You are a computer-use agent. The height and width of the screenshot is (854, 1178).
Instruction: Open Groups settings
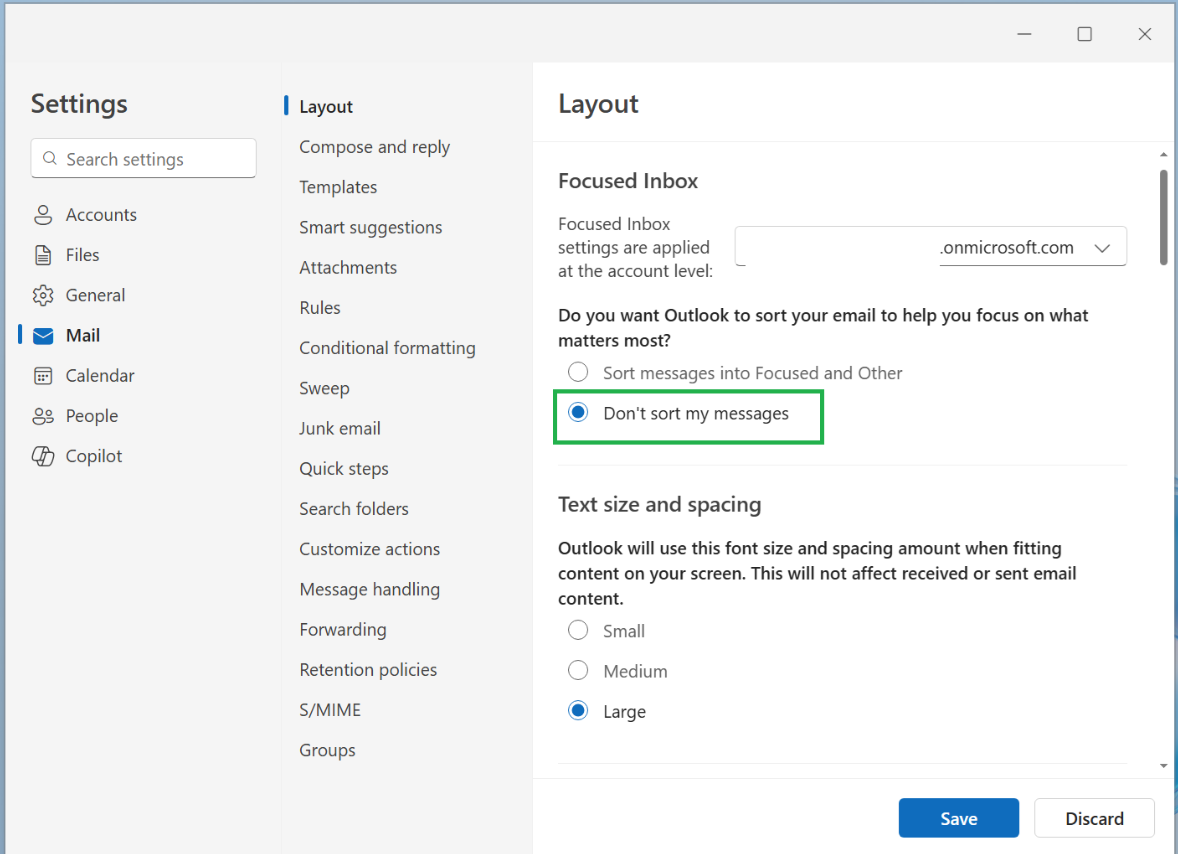(x=327, y=750)
